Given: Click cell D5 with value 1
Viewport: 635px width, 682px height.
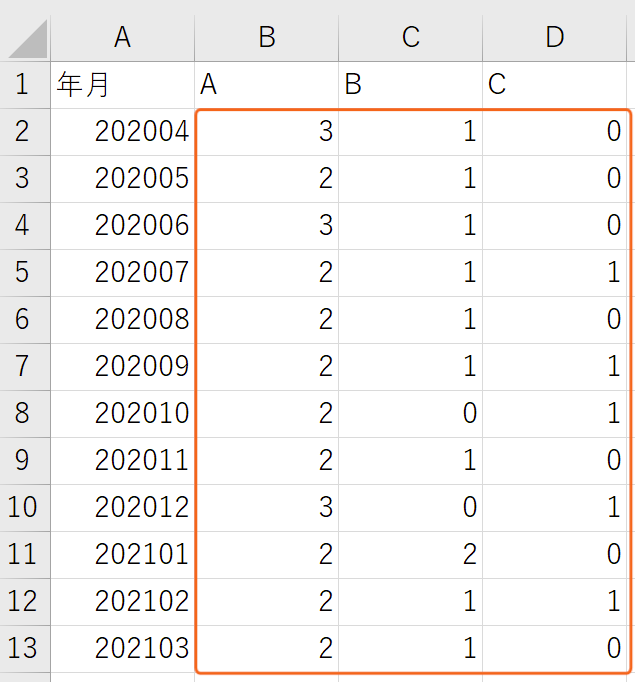Looking at the screenshot, I should 555,273.
